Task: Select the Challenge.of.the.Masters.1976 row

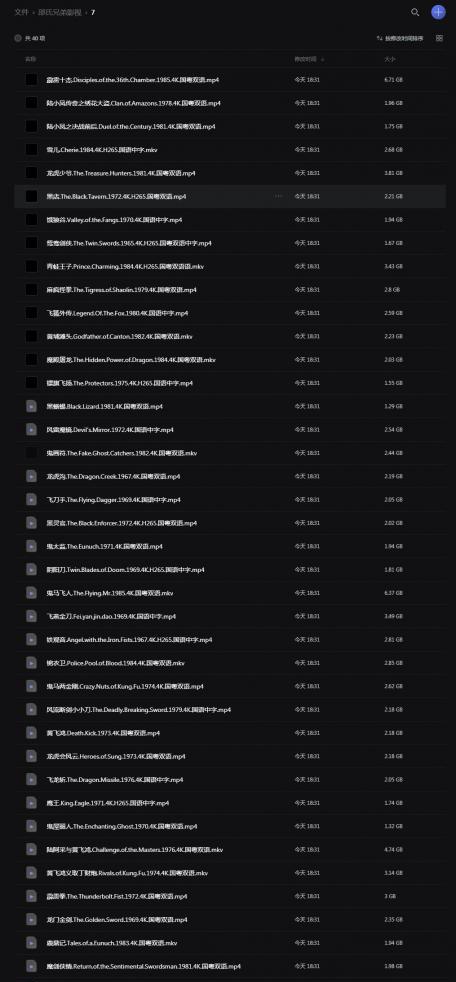Action: coord(230,850)
